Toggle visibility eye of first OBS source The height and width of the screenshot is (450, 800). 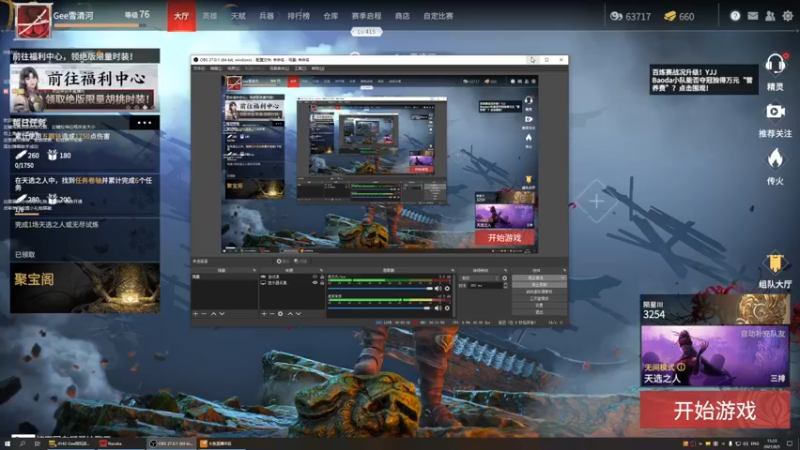(315, 277)
